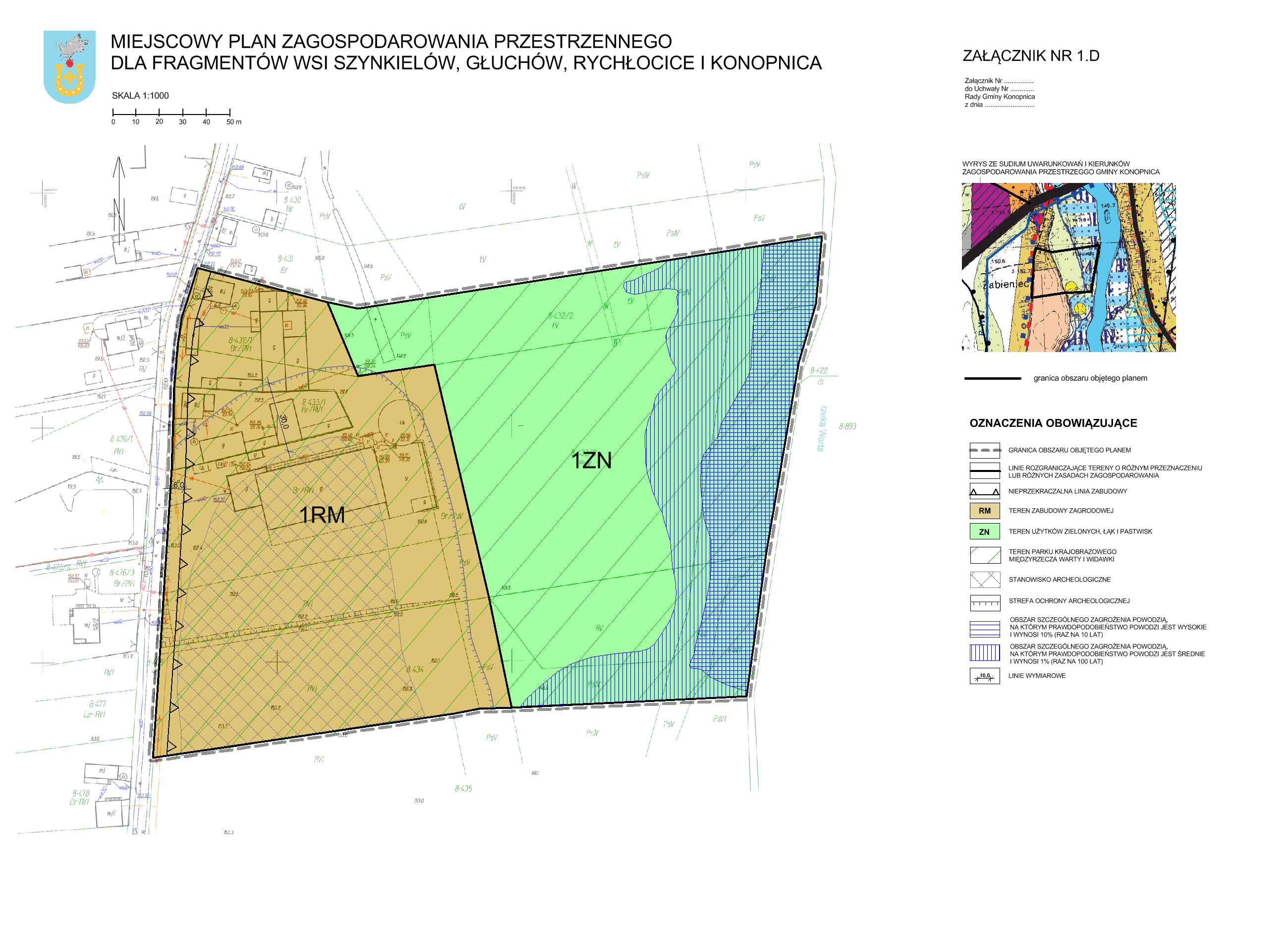Click the thick black plan area boundary line sample
1288x937 pixels.
point(992,378)
